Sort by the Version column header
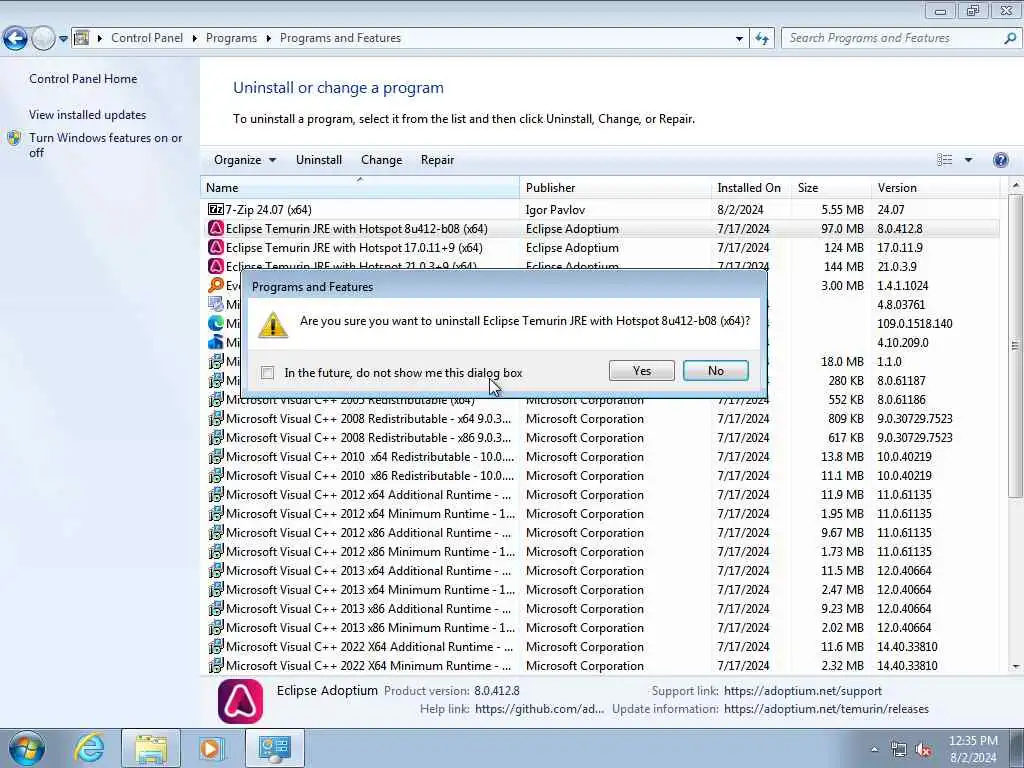The image size is (1024, 768). [935, 187]
